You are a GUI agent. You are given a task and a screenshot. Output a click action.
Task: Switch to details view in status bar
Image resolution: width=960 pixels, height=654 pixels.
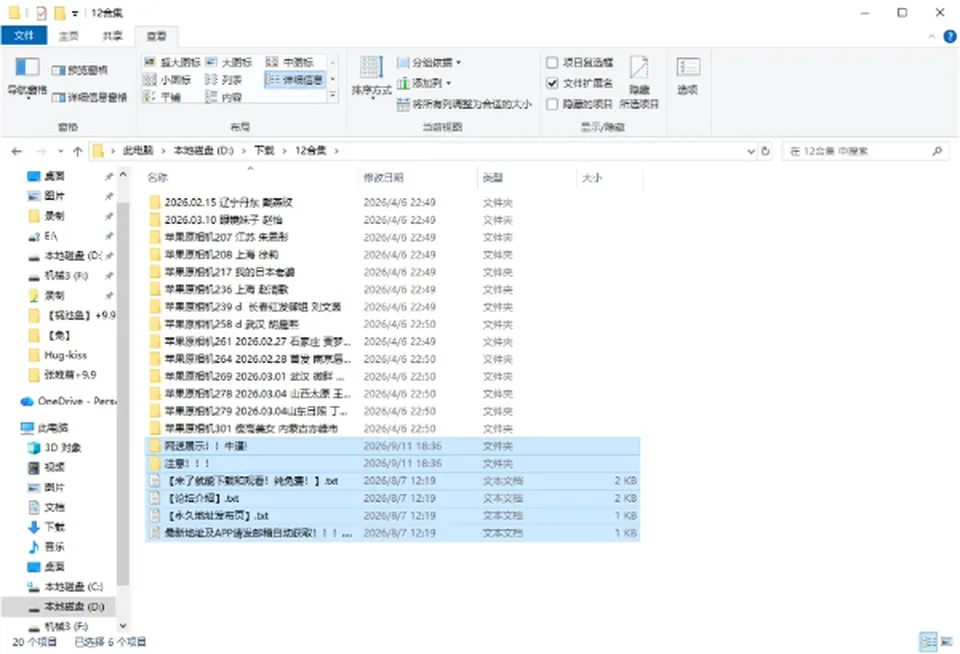pos(929,642)
